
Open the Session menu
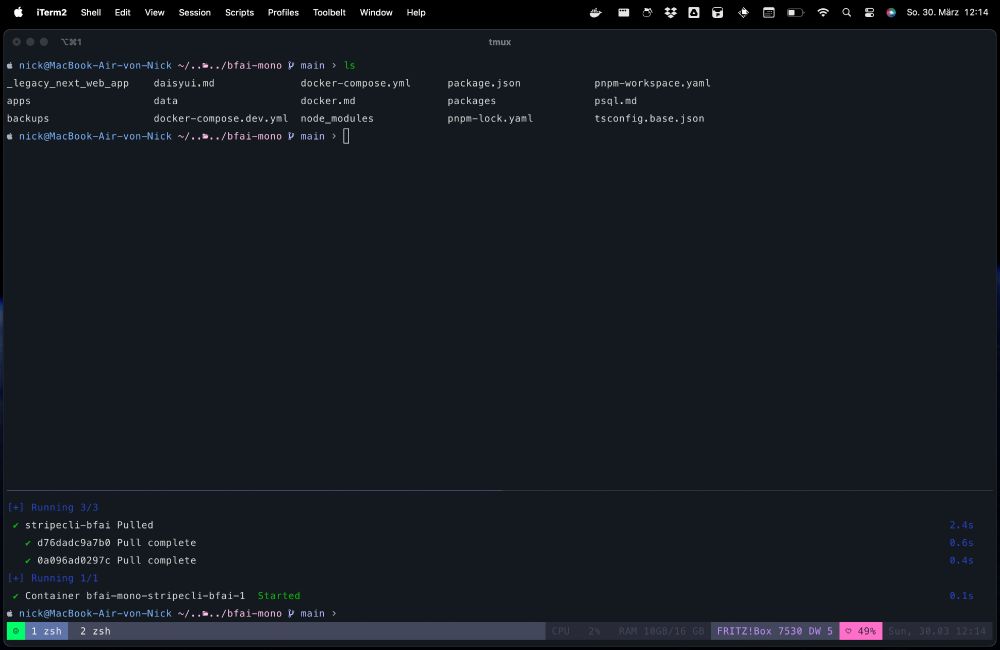tap(195, 12)
